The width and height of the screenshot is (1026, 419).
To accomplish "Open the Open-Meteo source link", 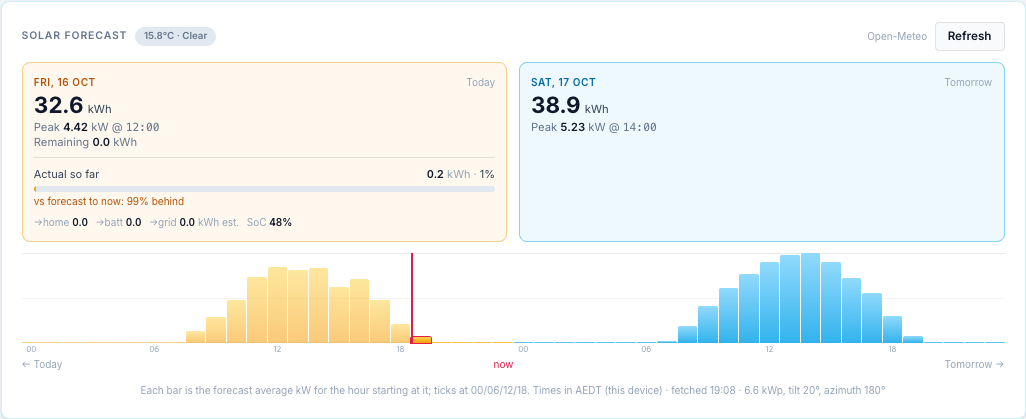I will pos(897,37).
